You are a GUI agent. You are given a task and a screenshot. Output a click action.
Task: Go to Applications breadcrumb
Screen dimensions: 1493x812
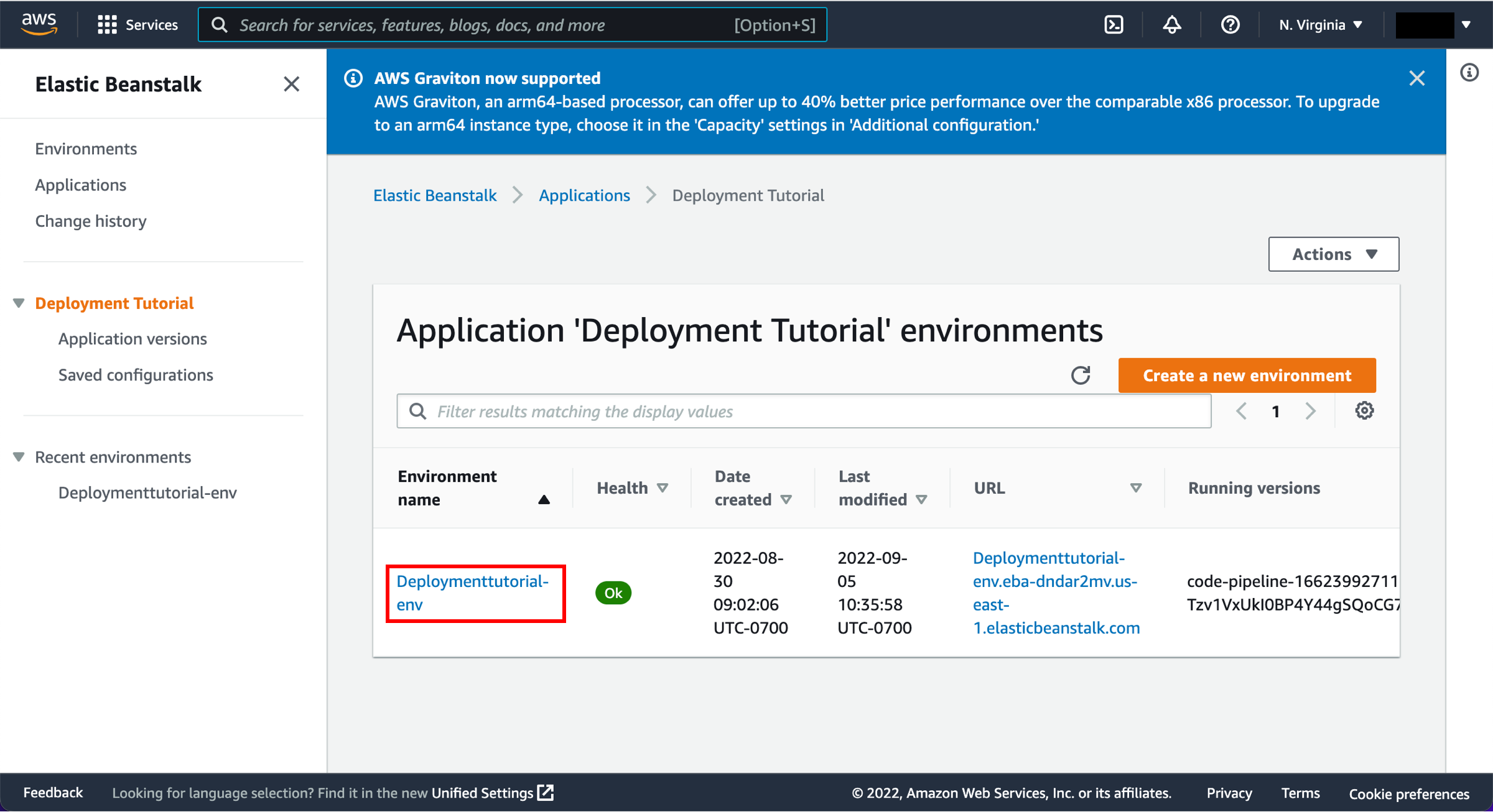(584, 195)
